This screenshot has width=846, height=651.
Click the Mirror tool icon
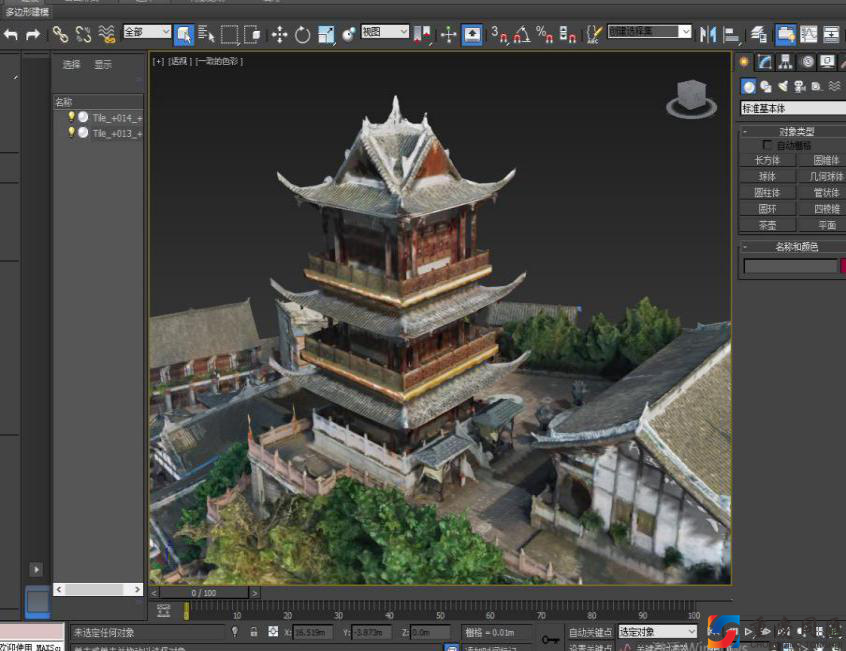(707, 35)
